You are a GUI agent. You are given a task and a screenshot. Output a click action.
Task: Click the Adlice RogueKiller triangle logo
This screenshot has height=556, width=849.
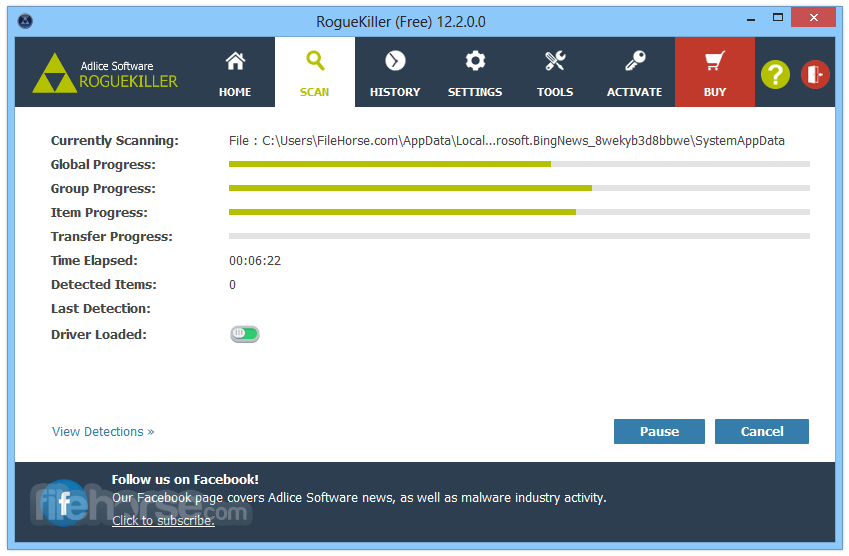click(54, 73)
